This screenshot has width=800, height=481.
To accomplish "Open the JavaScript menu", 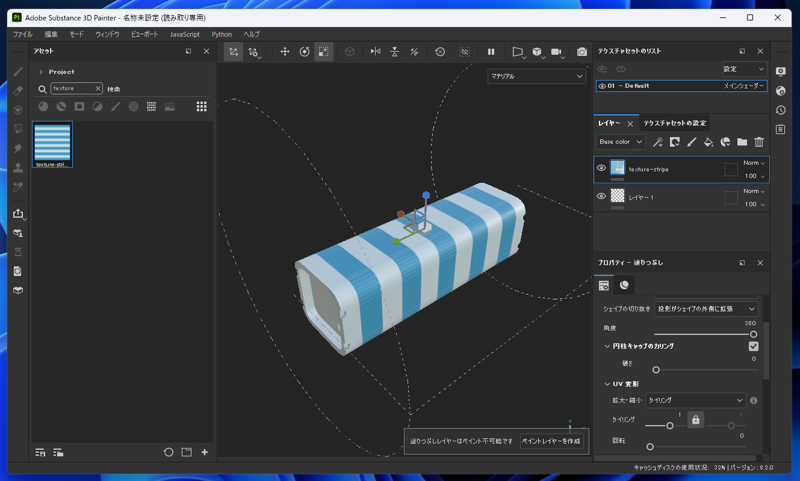I will [185, 34].
